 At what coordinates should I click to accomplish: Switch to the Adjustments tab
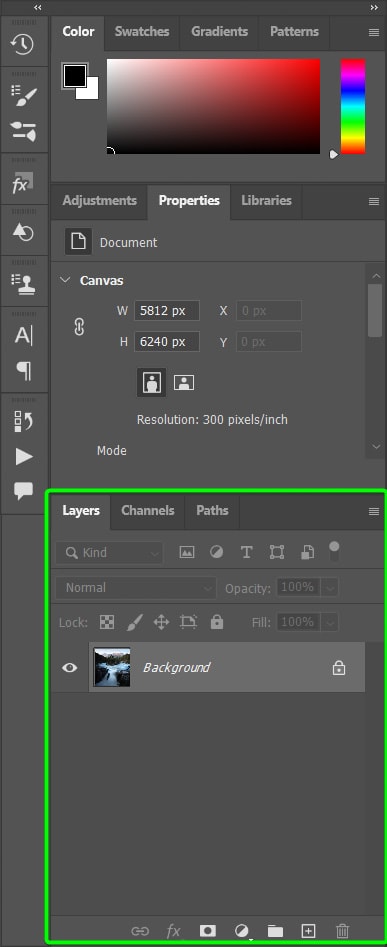[100, 201]
